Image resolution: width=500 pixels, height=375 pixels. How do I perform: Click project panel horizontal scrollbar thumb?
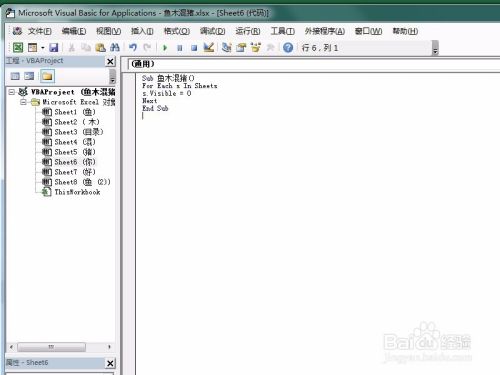click(x=51, y=347)
